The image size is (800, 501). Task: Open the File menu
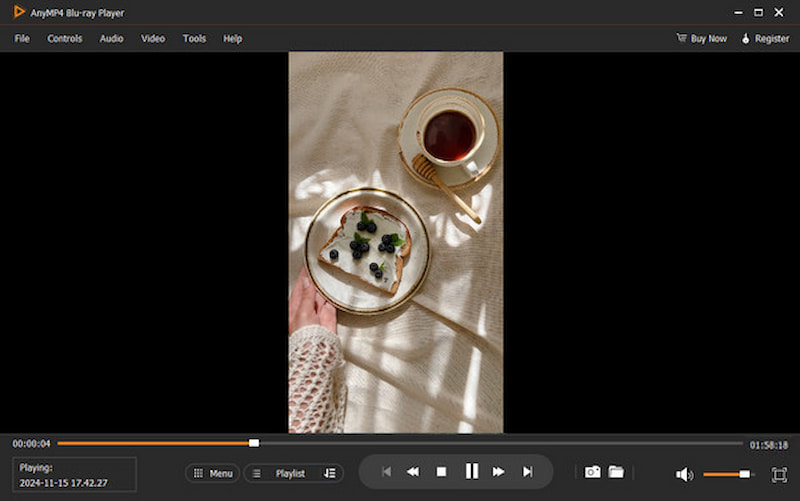pyautogui.click(x=22, y=38)
